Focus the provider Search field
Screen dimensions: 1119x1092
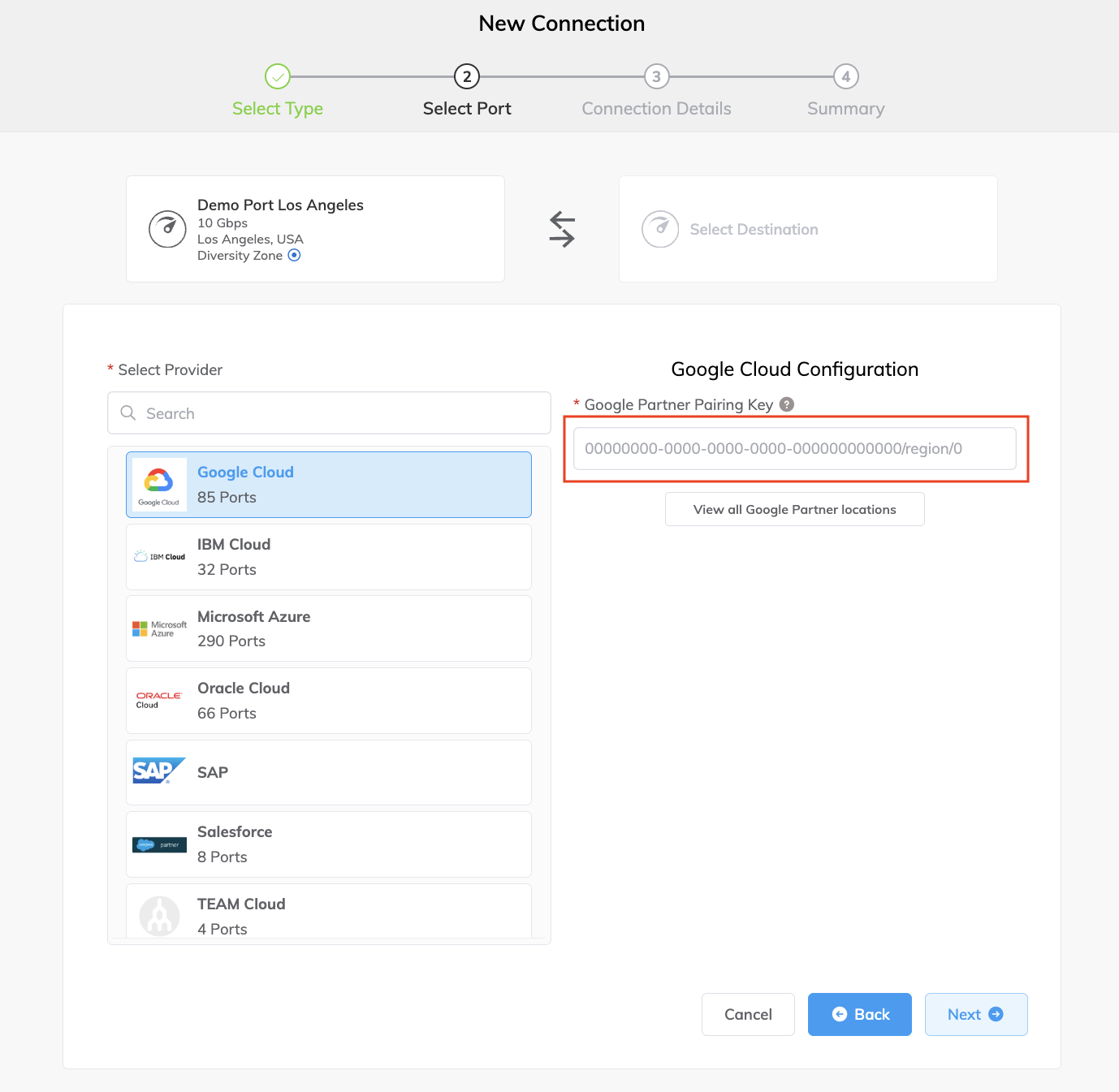[x=329, y=413]
